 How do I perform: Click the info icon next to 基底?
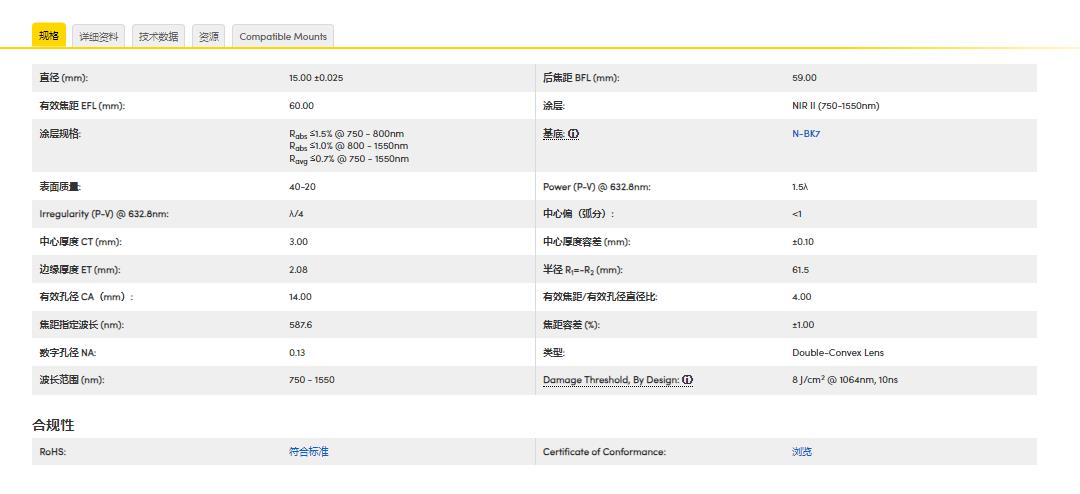(574, 134)
